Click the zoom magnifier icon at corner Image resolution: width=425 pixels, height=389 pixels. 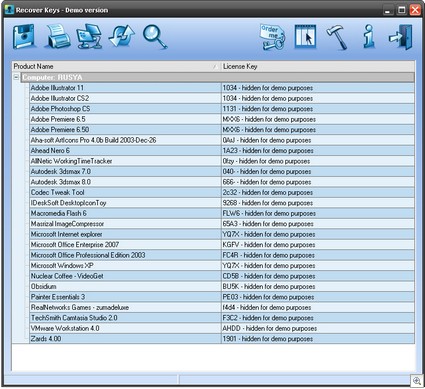(417, 381)
